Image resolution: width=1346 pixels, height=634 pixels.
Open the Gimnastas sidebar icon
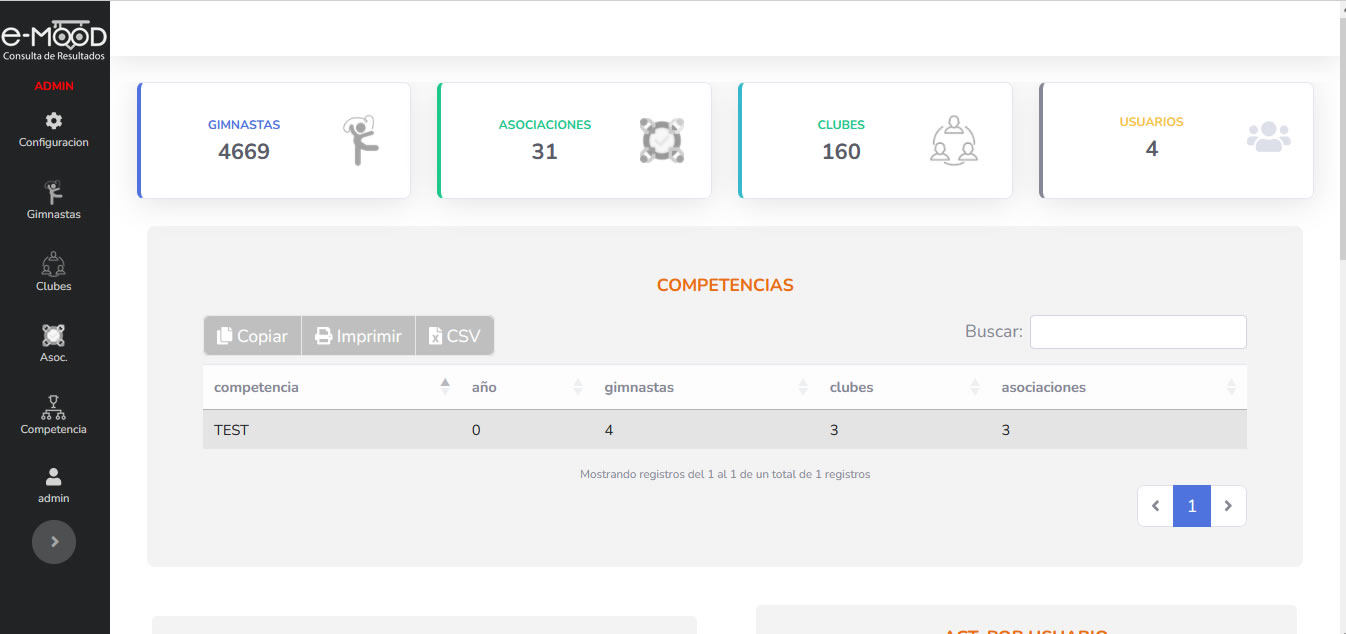pyautogui.click(x=54, y=192)
